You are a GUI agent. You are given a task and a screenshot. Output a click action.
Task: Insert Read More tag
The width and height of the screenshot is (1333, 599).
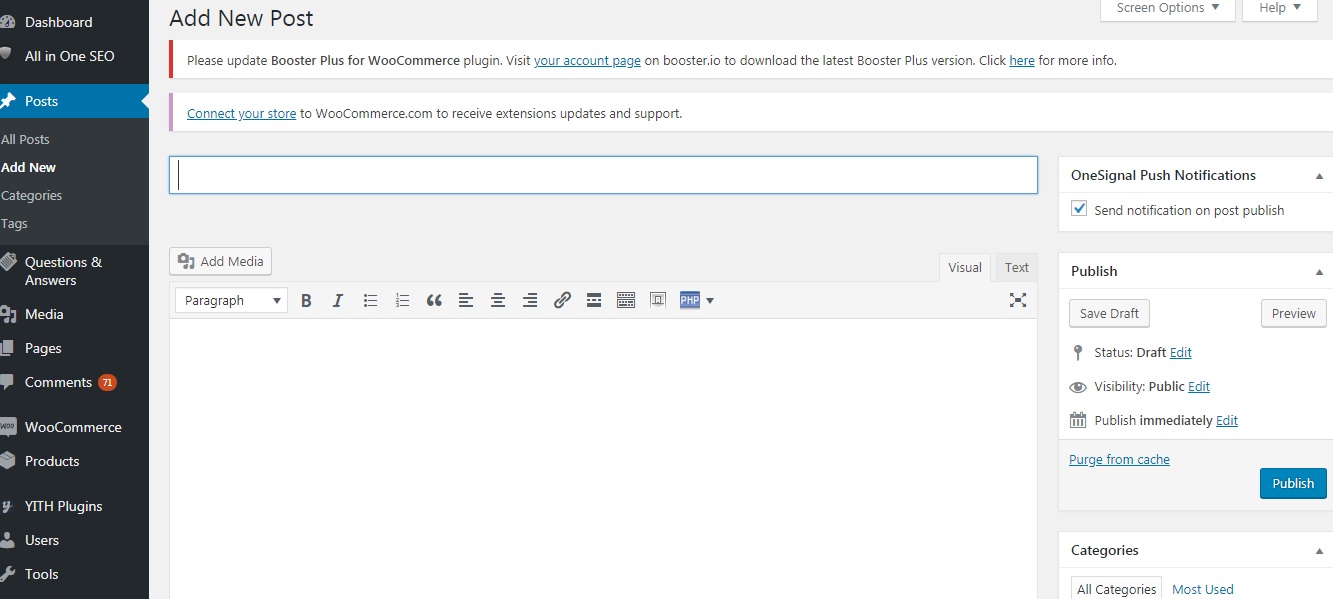point(594,300)
